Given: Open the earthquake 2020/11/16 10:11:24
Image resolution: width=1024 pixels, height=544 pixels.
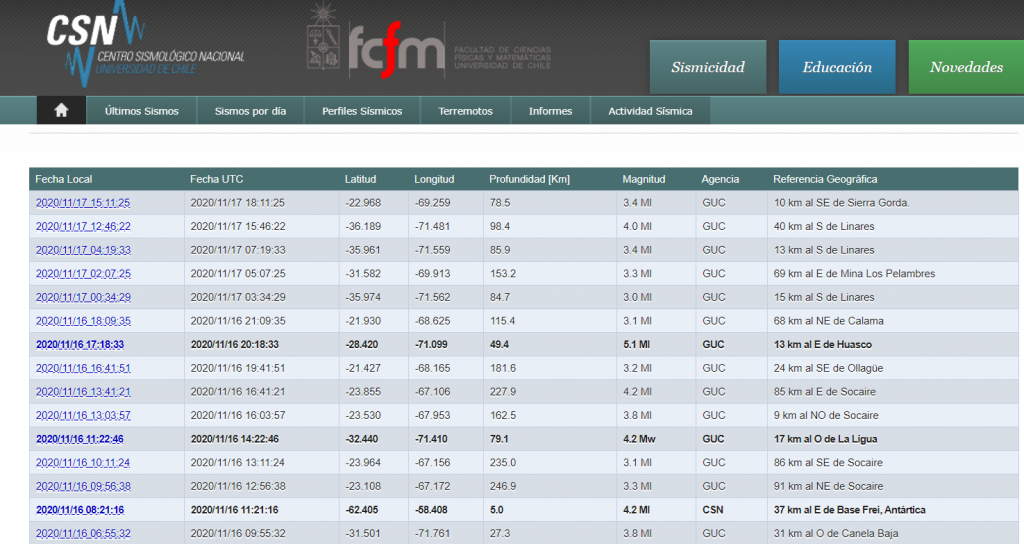Looking at the screenshot, I should point(83,462).
